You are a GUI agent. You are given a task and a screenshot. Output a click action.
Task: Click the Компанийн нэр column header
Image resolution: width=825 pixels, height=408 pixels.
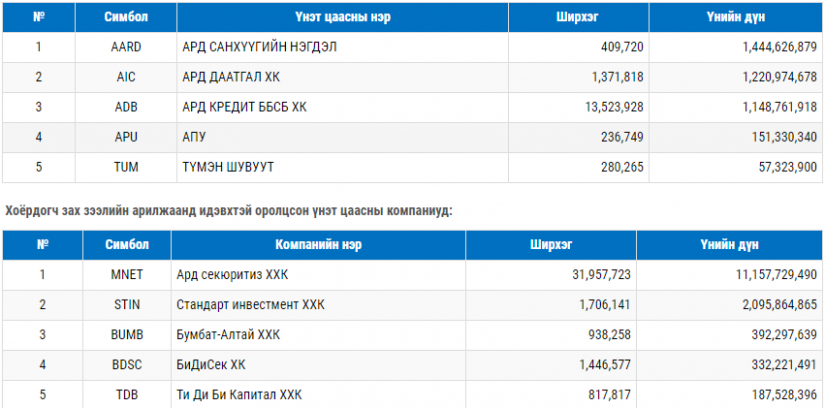[x=318, y=245]
